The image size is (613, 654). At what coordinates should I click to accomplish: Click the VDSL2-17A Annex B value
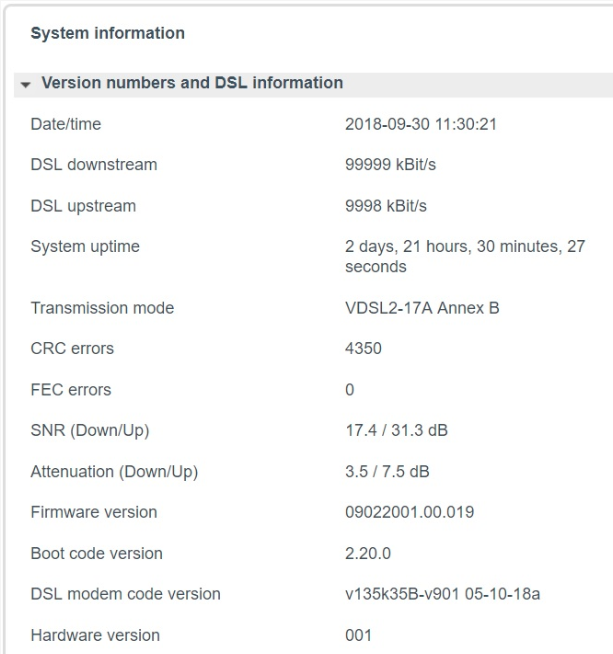click(x=422, y=308)
